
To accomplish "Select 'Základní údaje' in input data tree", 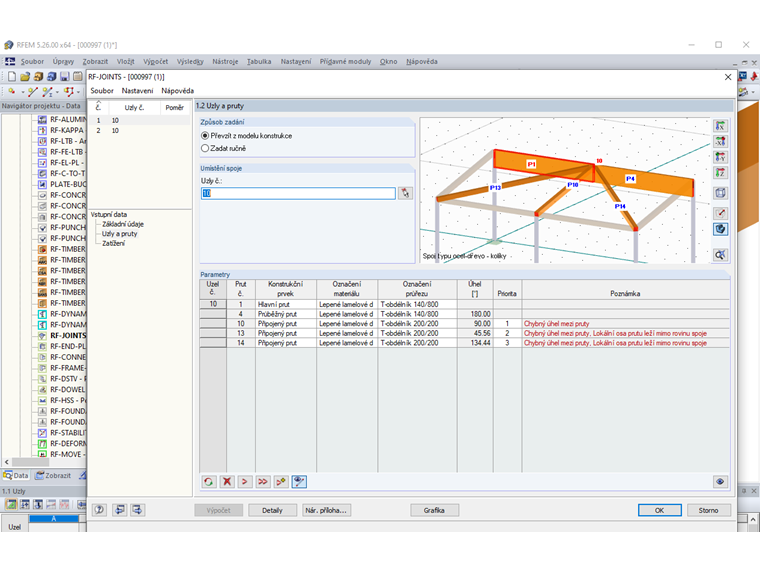I will coord(123,224).
